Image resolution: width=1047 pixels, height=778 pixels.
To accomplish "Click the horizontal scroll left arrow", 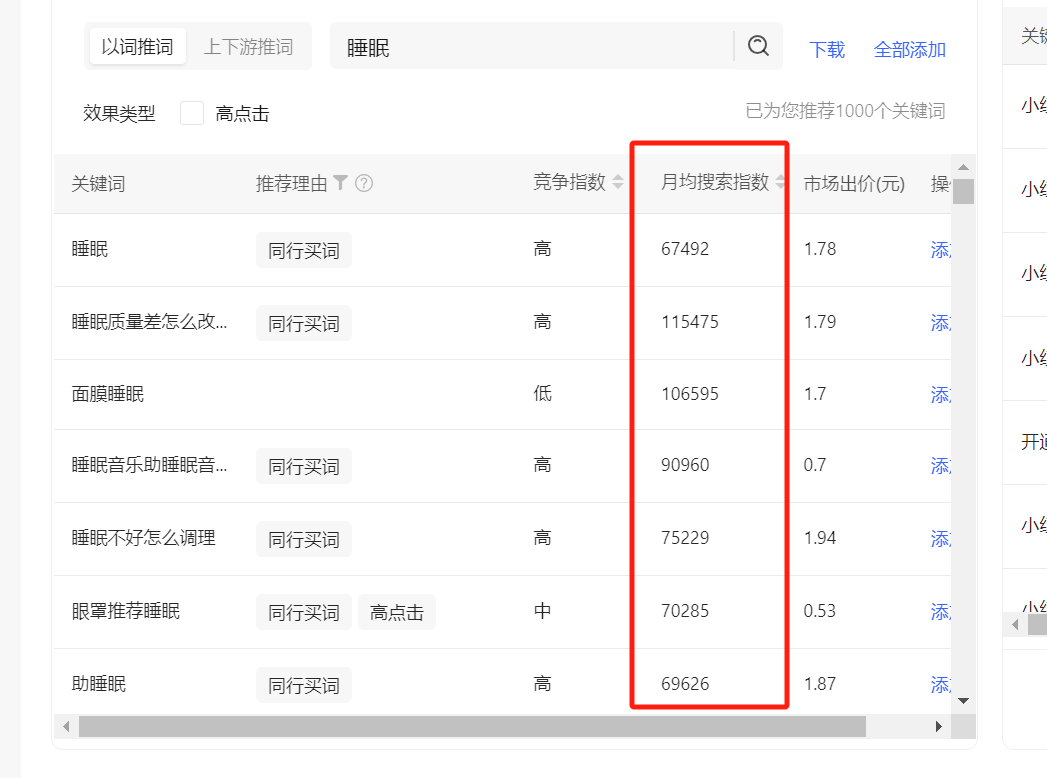I will pyautogui.click(x=65, y=726).
